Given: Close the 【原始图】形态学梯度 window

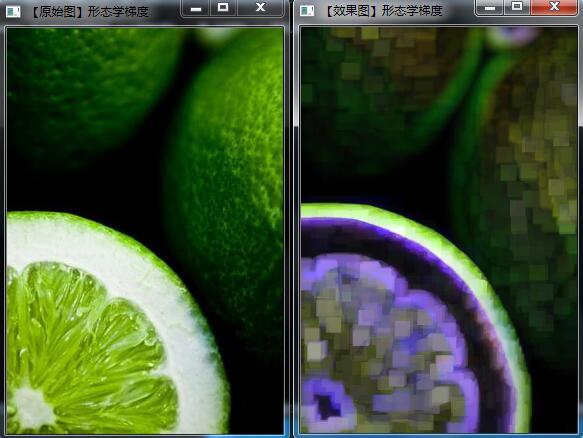Looking at the screenshot, I should click(x=260, y=8).
